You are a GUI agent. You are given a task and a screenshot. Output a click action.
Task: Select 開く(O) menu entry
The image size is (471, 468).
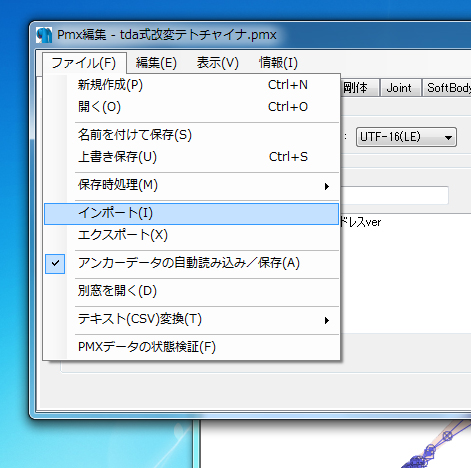191,107
